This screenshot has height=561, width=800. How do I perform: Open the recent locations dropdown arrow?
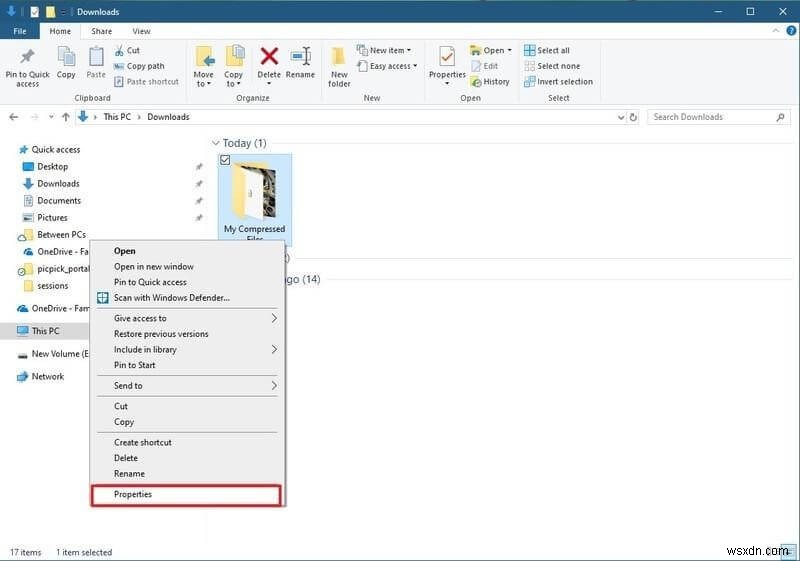(51, 117)
